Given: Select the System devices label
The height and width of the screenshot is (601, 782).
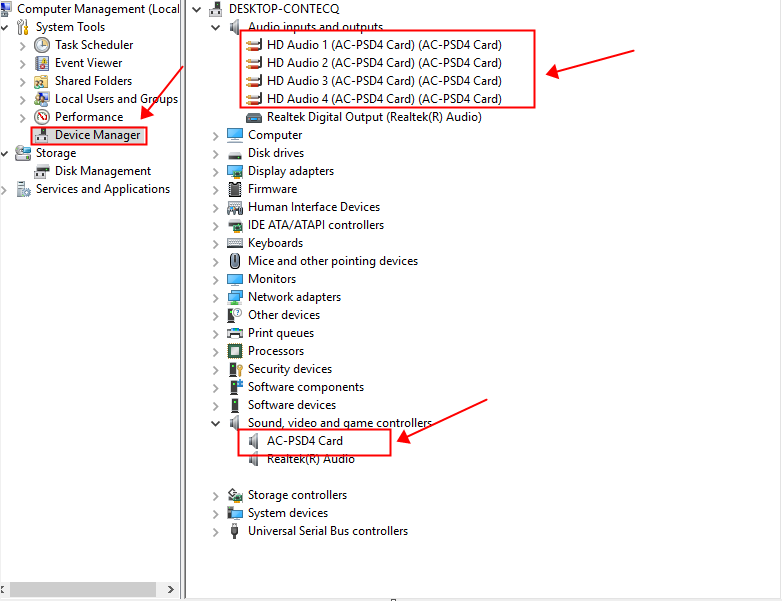Looking at the screenshot, I should 288,513.
